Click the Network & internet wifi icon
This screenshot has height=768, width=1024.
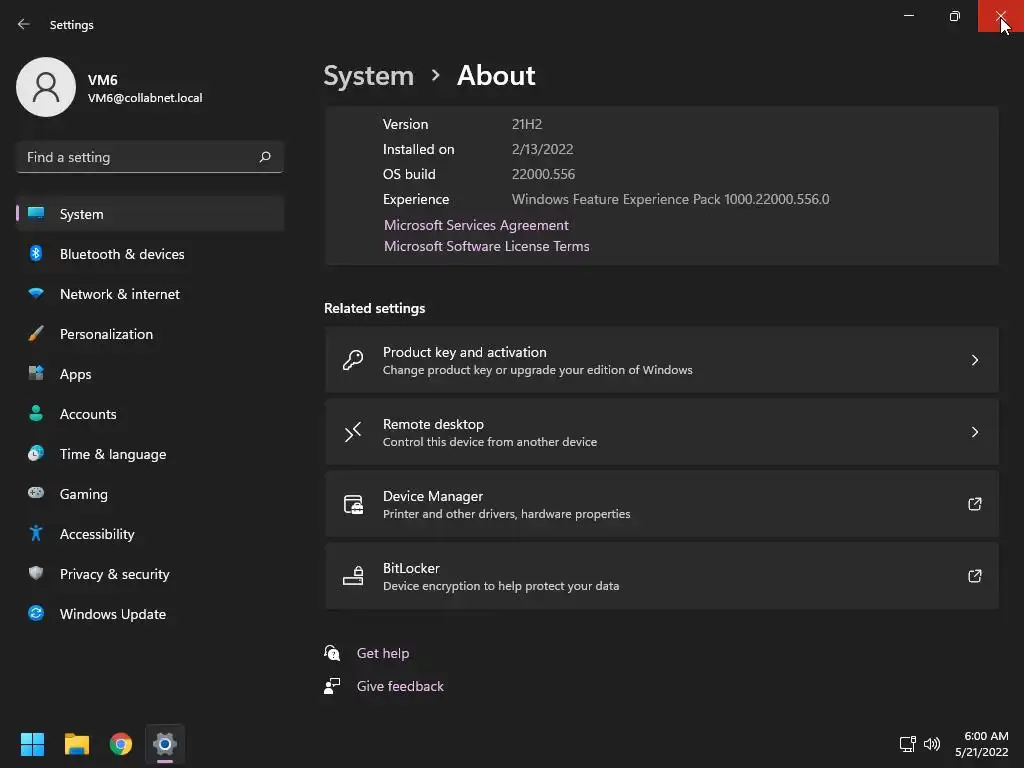pos(36,294)
